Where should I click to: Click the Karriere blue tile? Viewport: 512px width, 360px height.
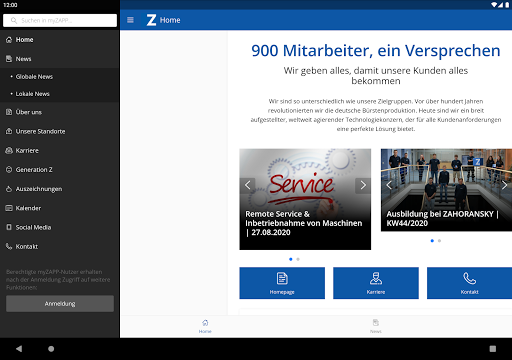tap(376, 283)
